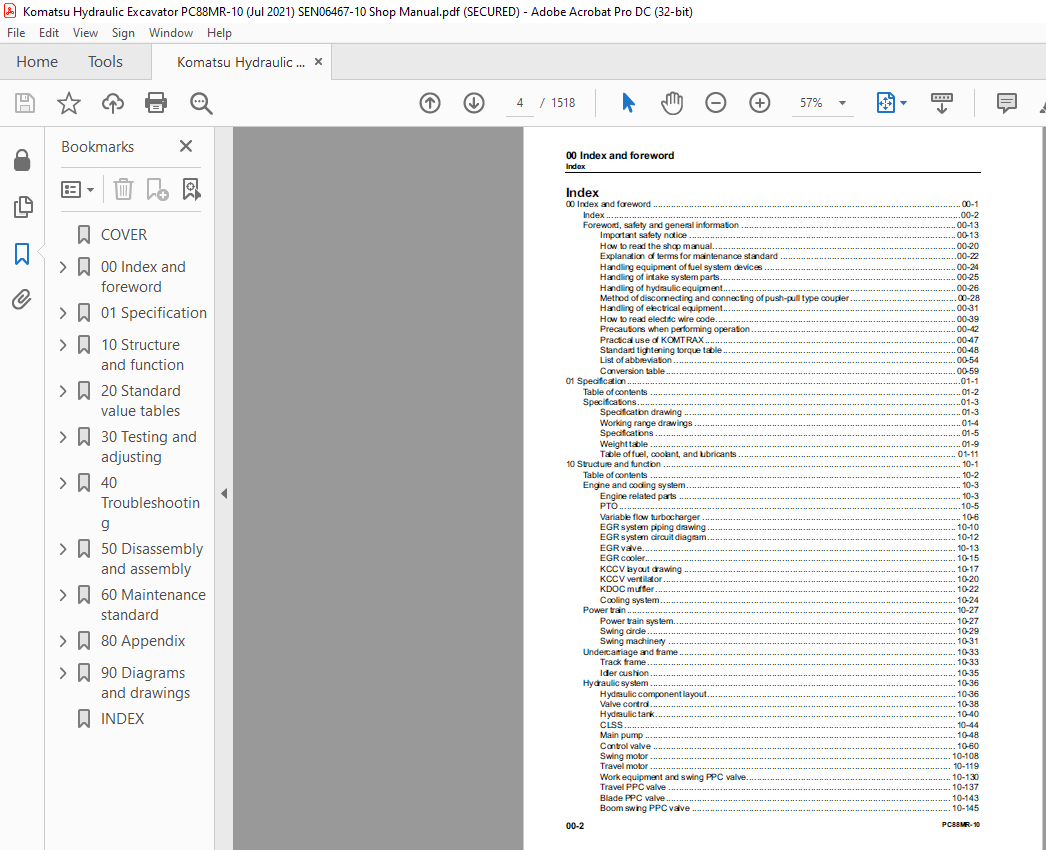This screenshot has height=850, width=1046.
Task: Zoom in with plus icon
Action: 760,103
